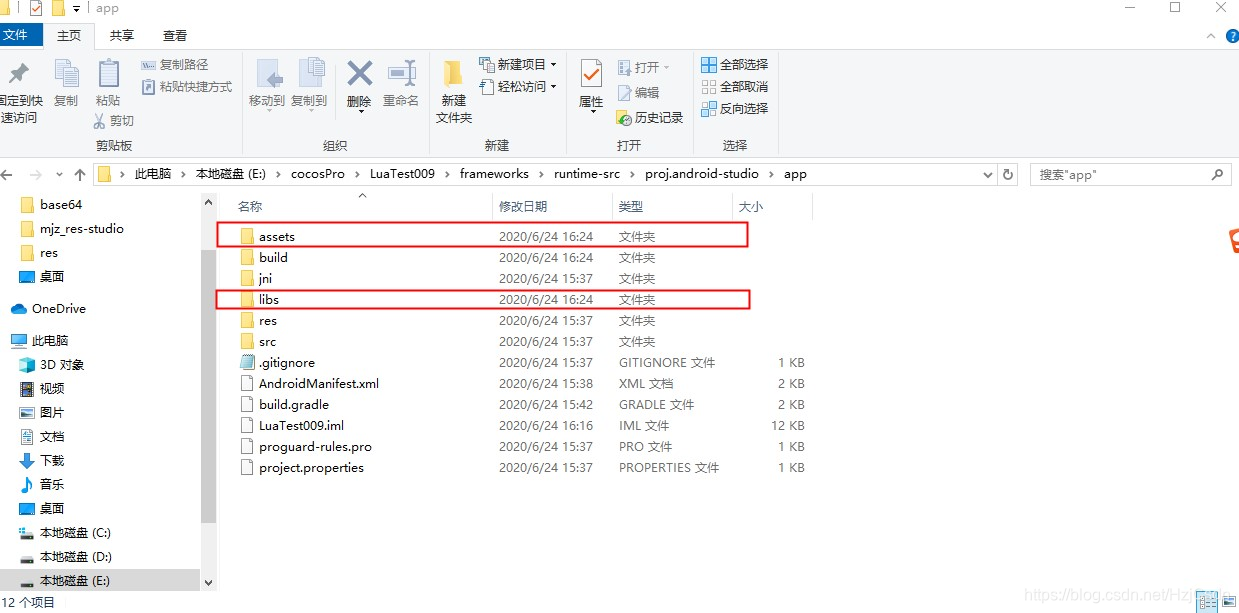Viewport: 1239px width, 613px height.
Task: Open recent locations dropdown arrow
Action: coord(59,174)
